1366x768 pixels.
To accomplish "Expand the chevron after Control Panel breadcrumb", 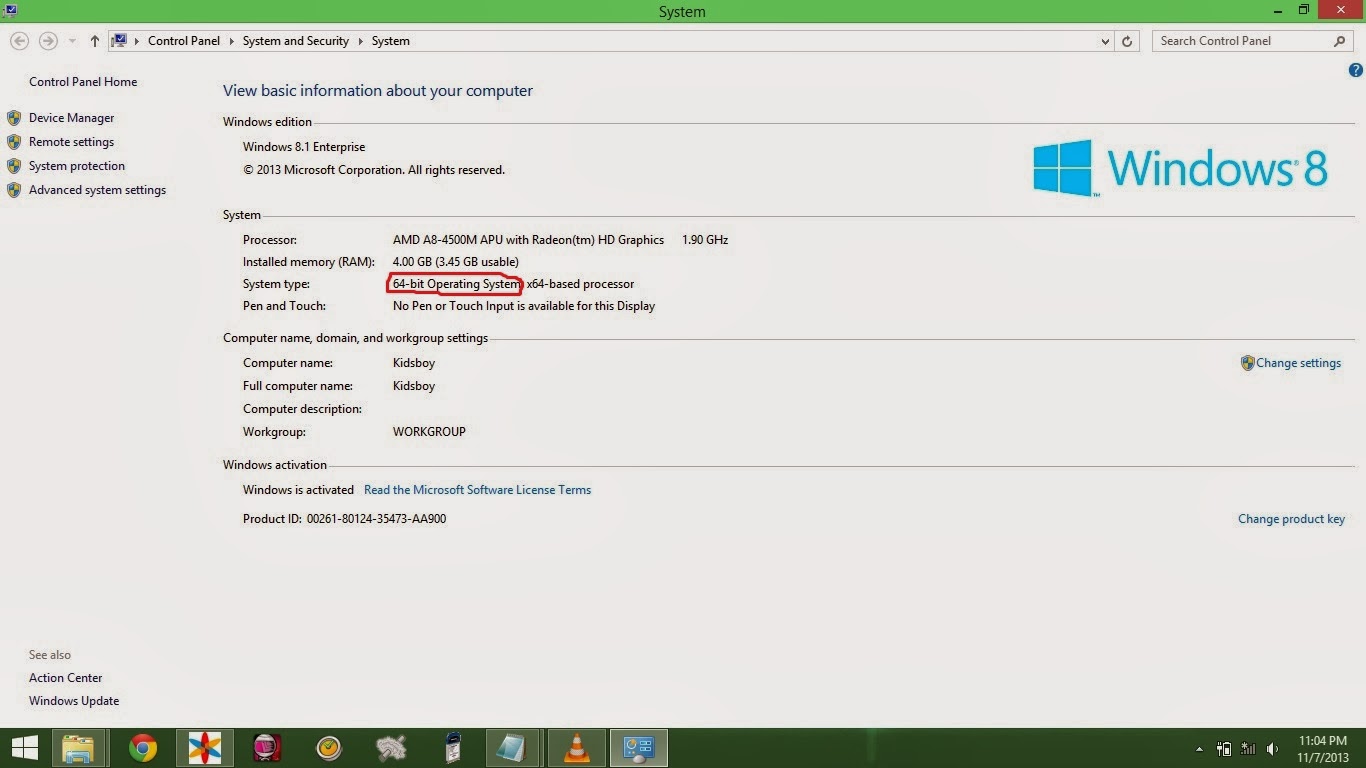I will point(231,41).
